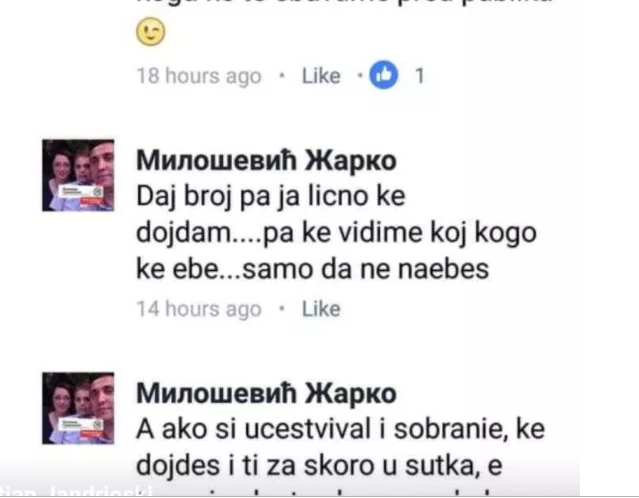Open Милошевић Жарко name above "Daj broj" comment

(x=266, y=160)
